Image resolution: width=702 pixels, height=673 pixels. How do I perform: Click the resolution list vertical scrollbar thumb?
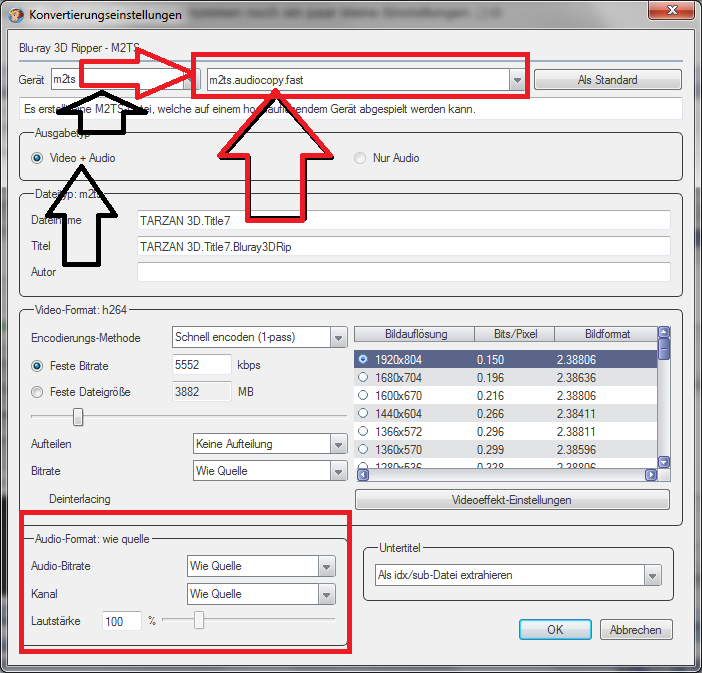point(664,349)
